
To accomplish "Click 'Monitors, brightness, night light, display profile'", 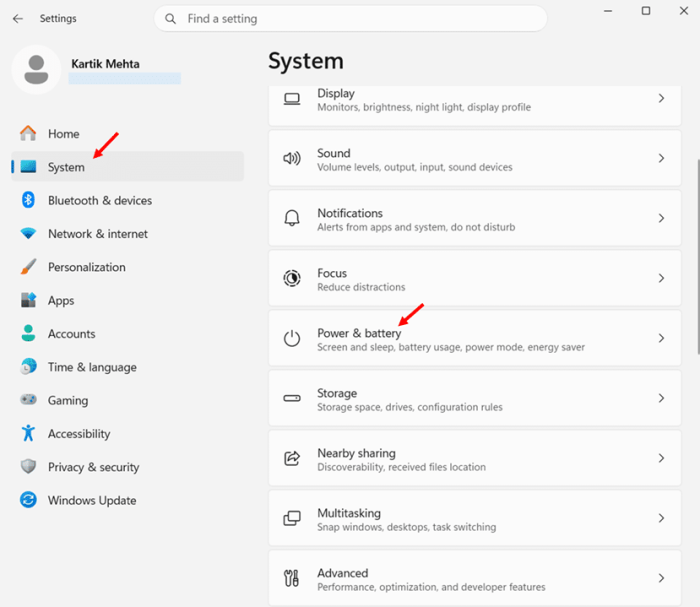I will click(x=424, y=107).
